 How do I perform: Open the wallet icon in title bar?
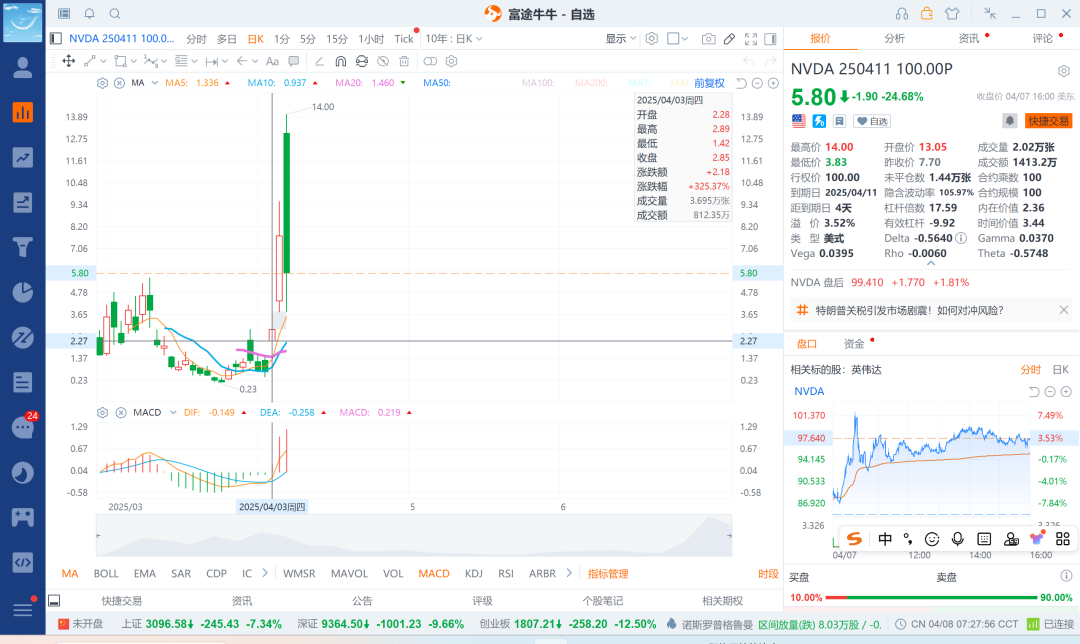926,14
